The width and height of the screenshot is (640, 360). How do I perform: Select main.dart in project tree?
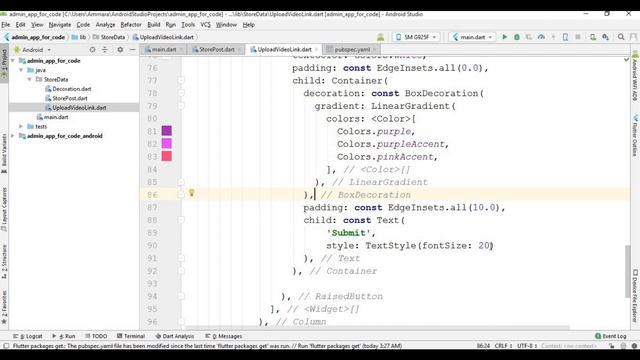point(53,117)
